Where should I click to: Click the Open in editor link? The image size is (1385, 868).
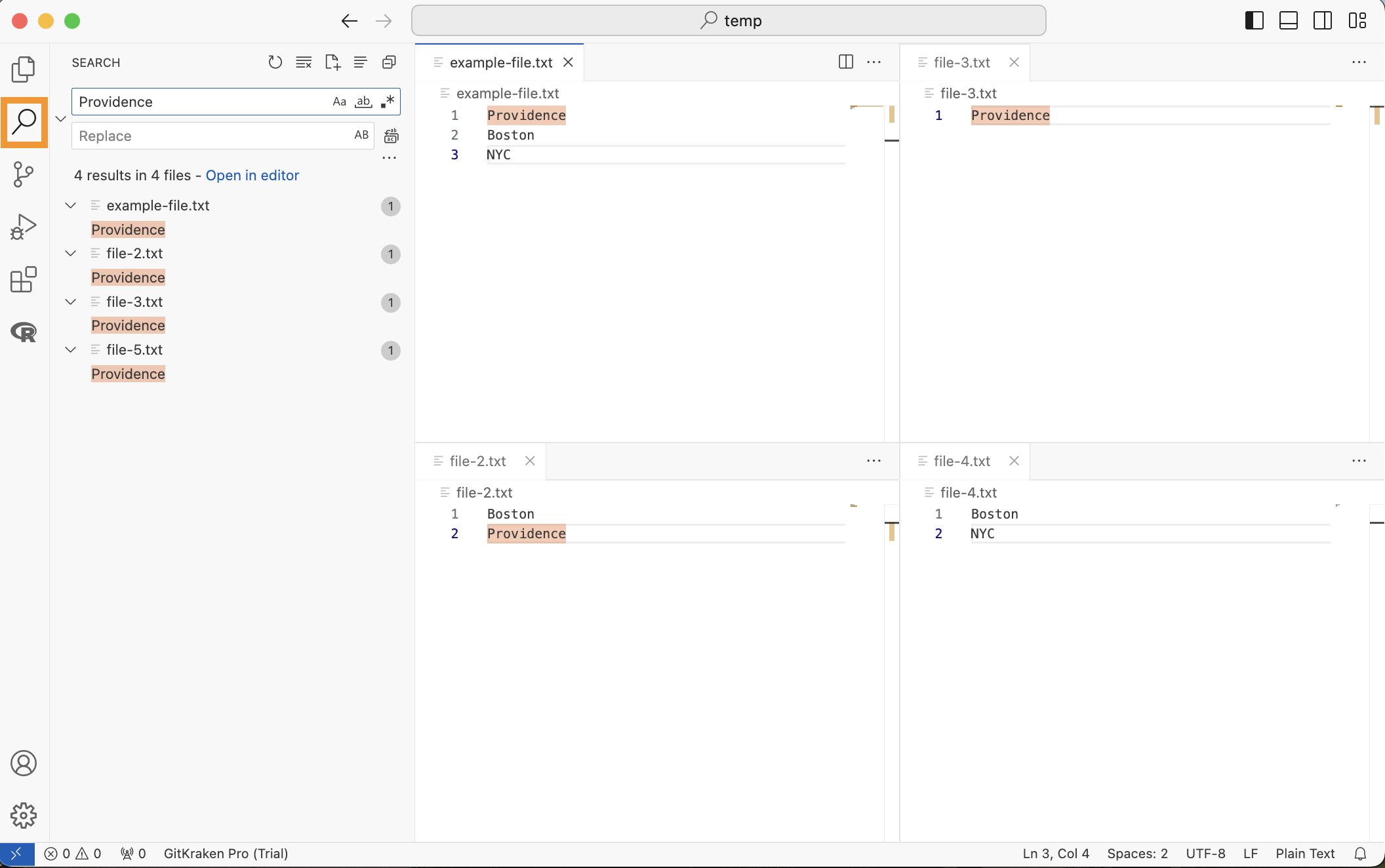coord(252,176)
